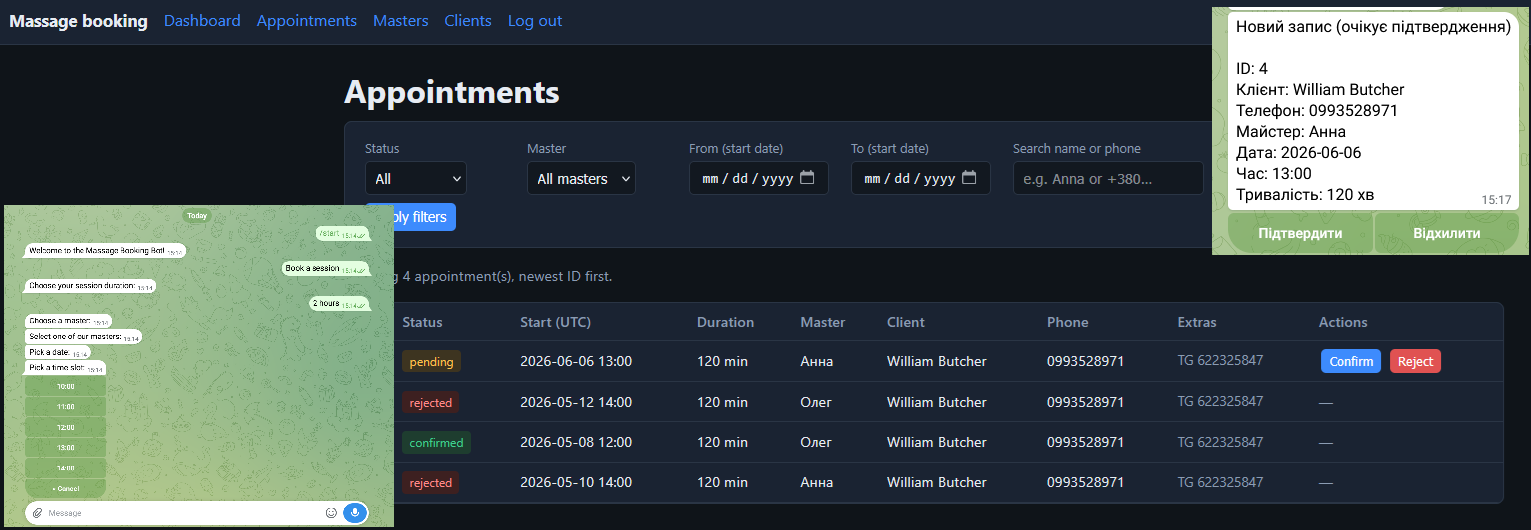Focus the Search name or phone field
This screenshot has height=530, width=1531.
[1108, 178]
